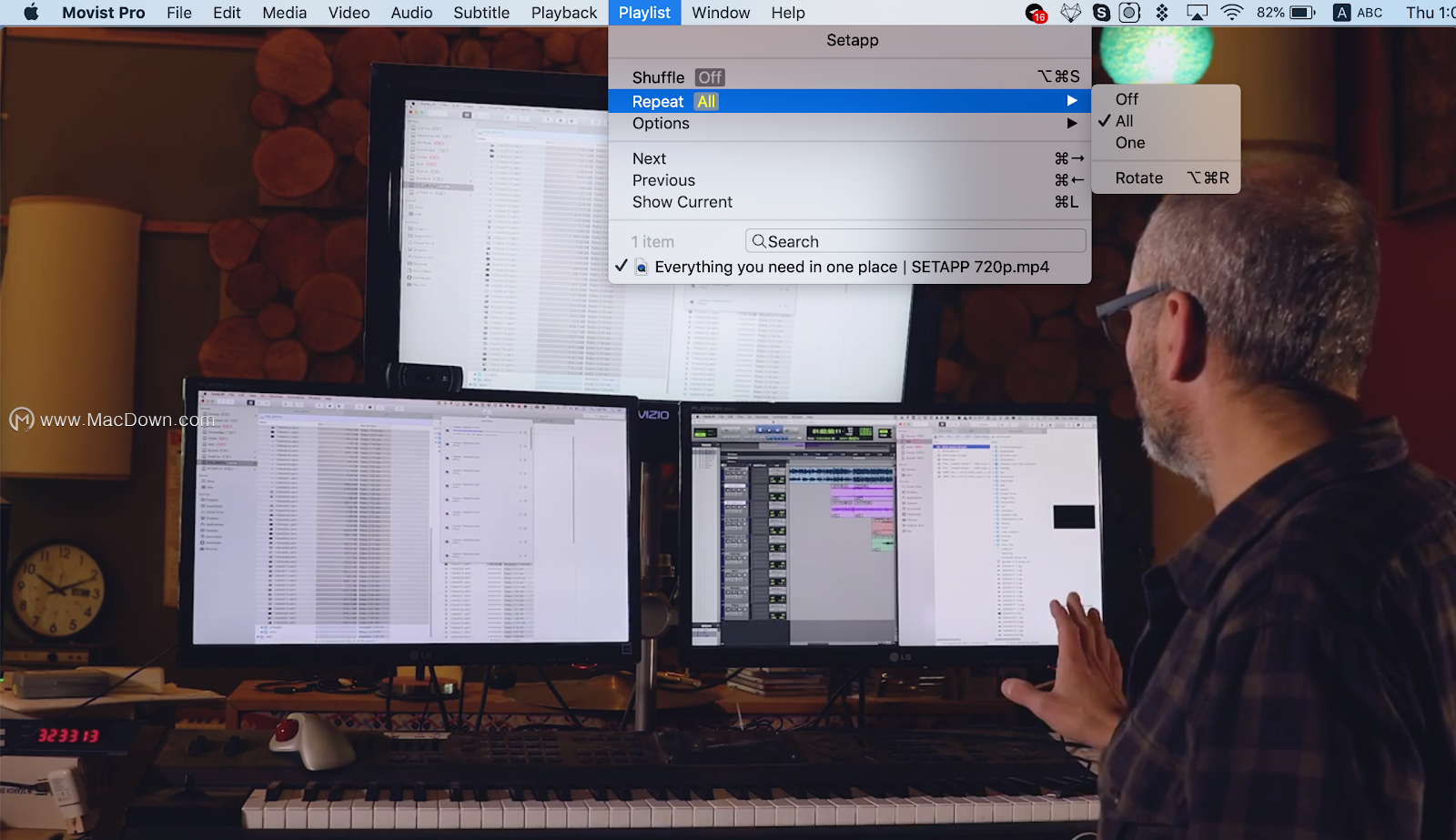Click magnifier icon in playlist Search field
Screen dimensions: 1456x840
coord(758,241)
